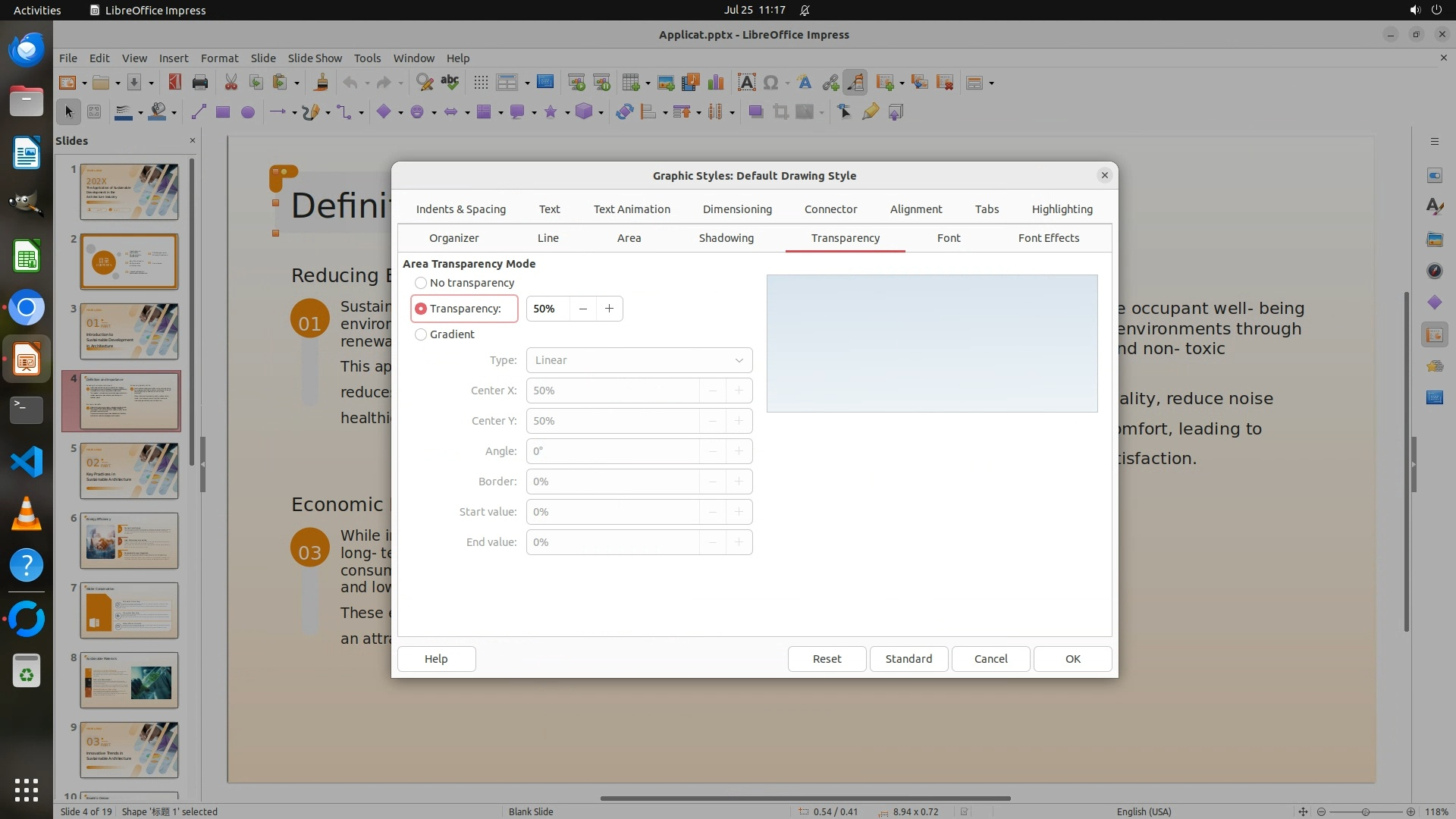Open the gradient Type Linear dropdown
This screenshot has height=819, width=1456.
click(x=639, y=360)
